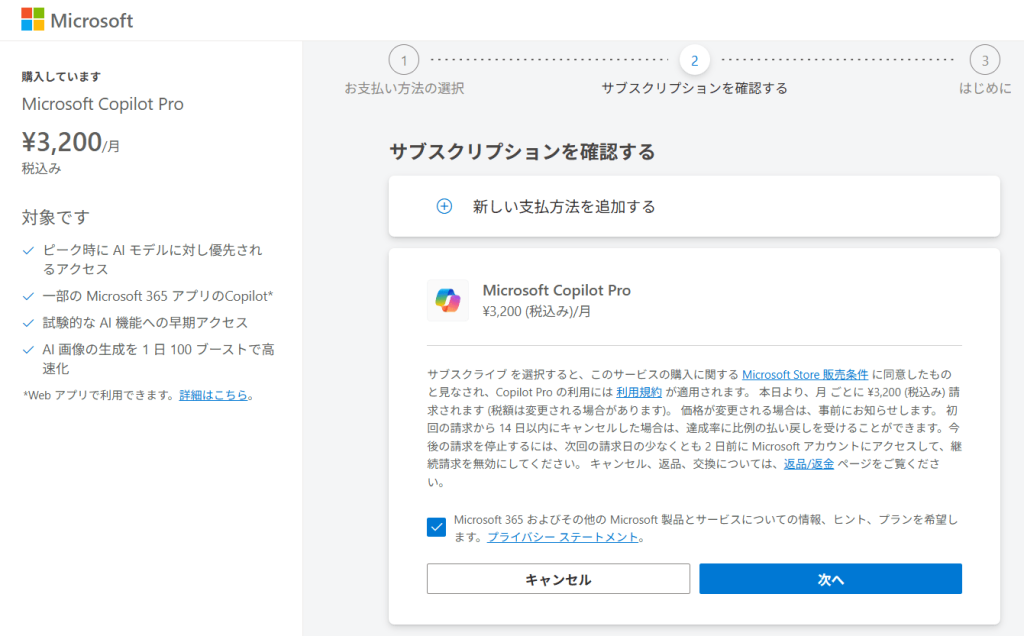Screen dimensions: 1024x636
Task: Open the 詳細はこちら link
Action: coord(214,395)
